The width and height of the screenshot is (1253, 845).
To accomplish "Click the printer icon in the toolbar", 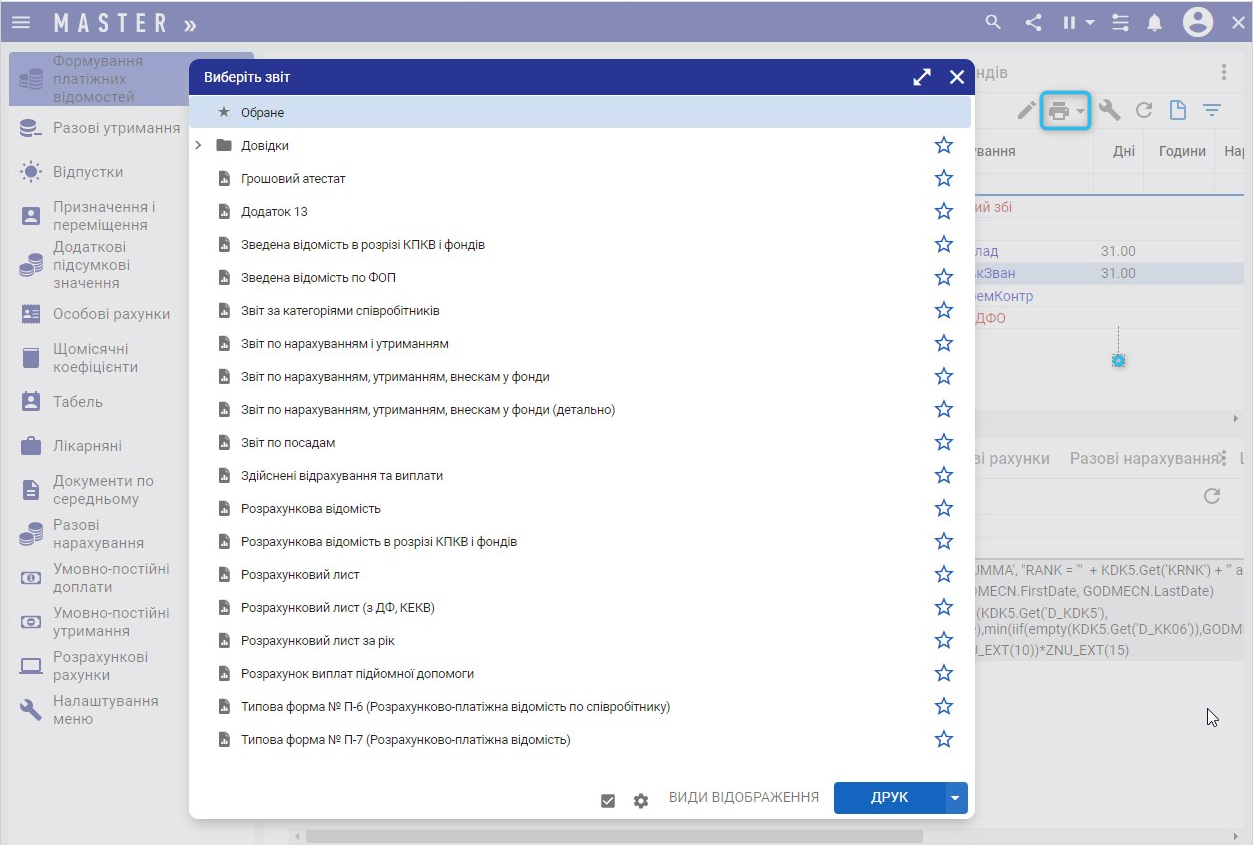I will [x=1058, y=111].
